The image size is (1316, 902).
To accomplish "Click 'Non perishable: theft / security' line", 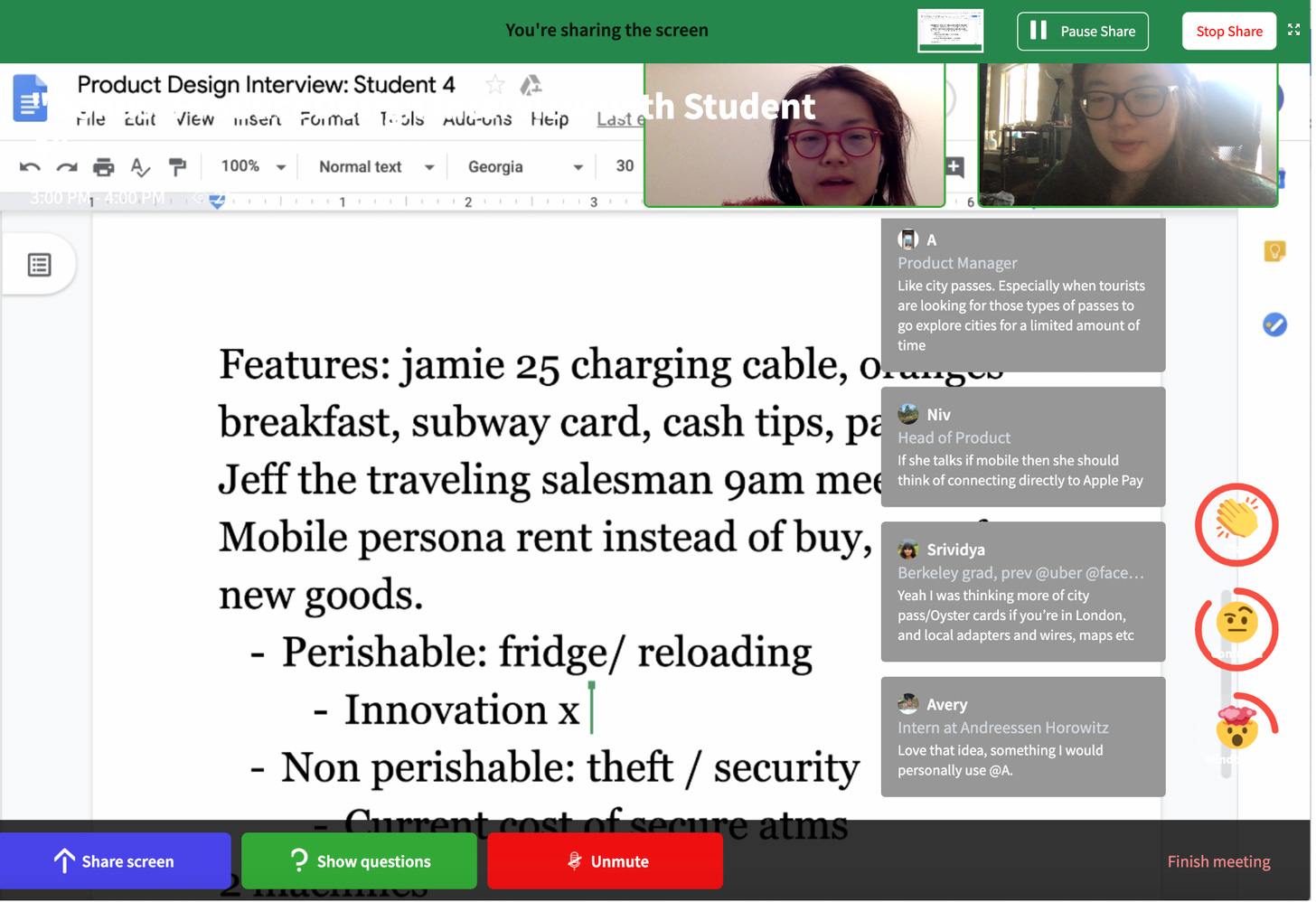I will tap(570, 767).
